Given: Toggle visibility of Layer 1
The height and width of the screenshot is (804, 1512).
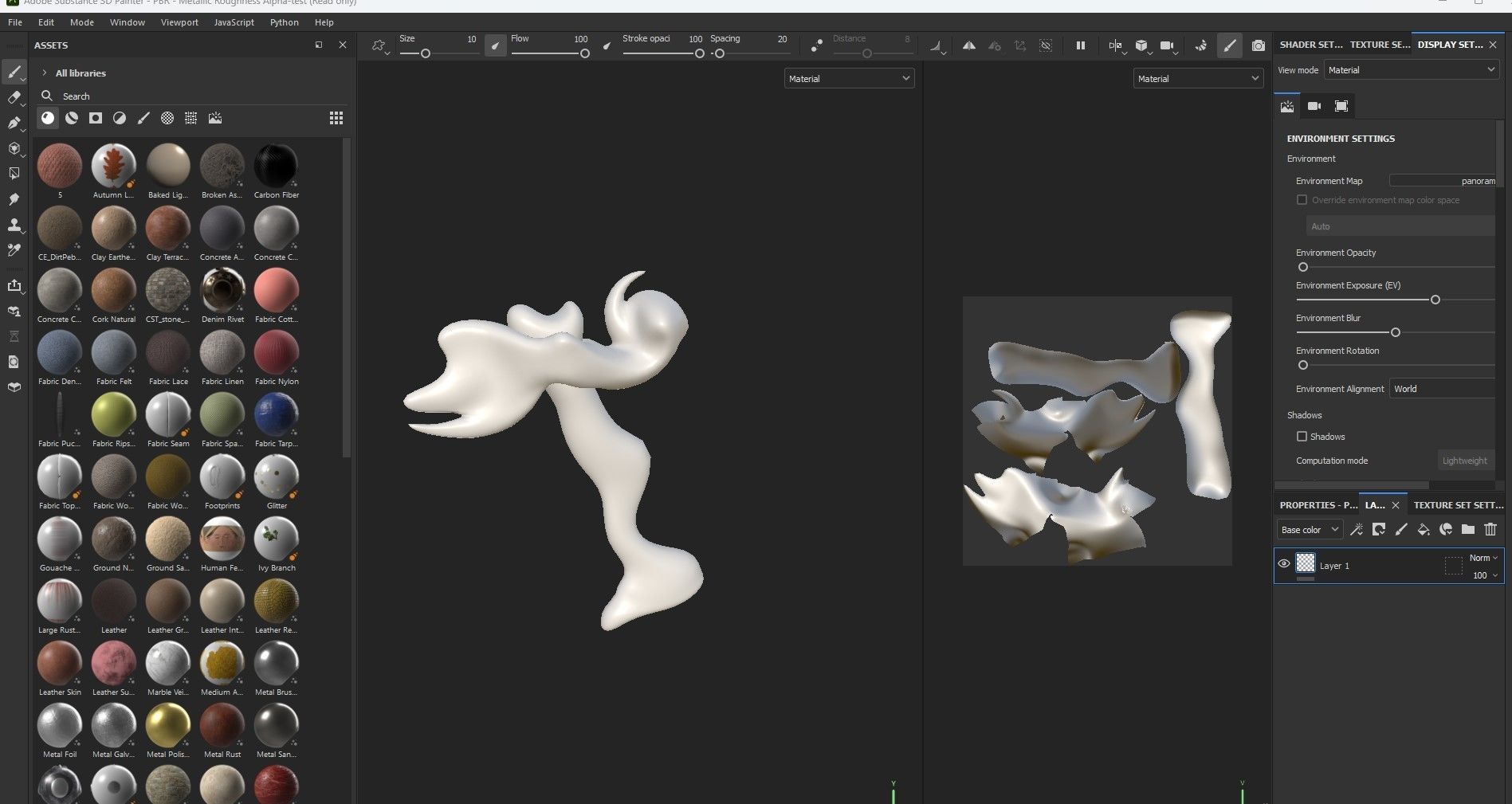Looking at the screenshot, I should [1283, 564].
